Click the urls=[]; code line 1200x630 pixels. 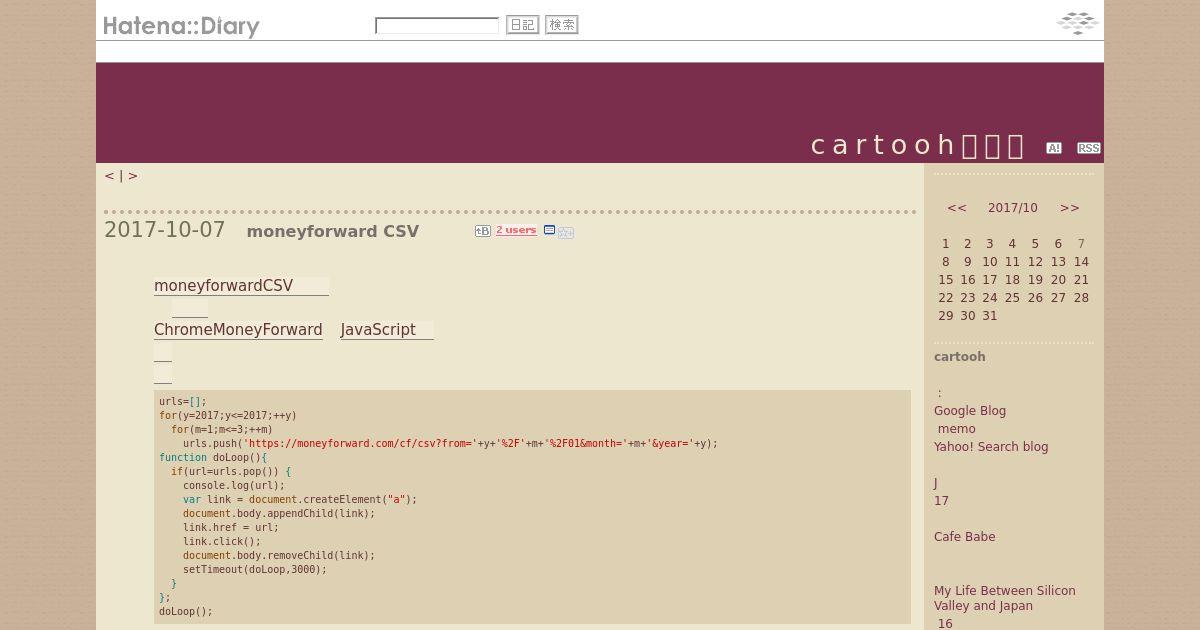click(x=183, y=401)
